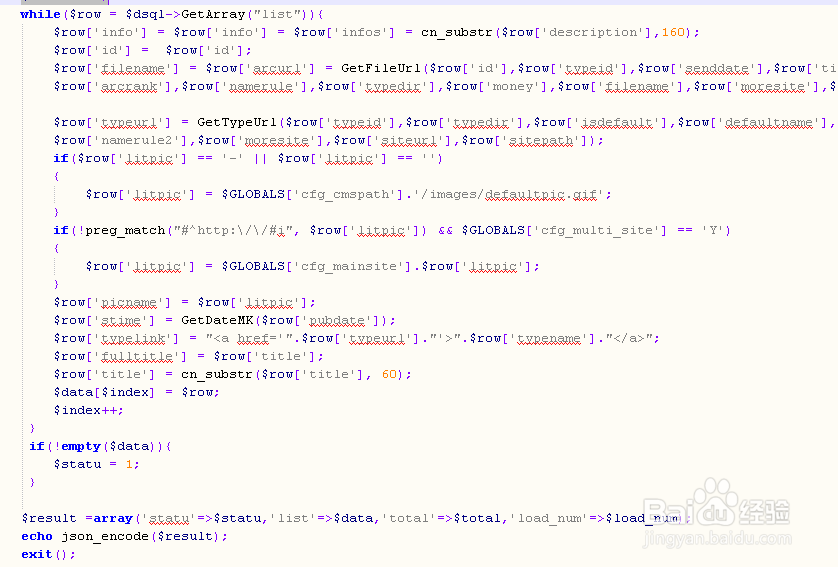This screenshot has height=567, width=838.
Task: Click the $data[$index] assignment
Action: [x=136, y=392]
